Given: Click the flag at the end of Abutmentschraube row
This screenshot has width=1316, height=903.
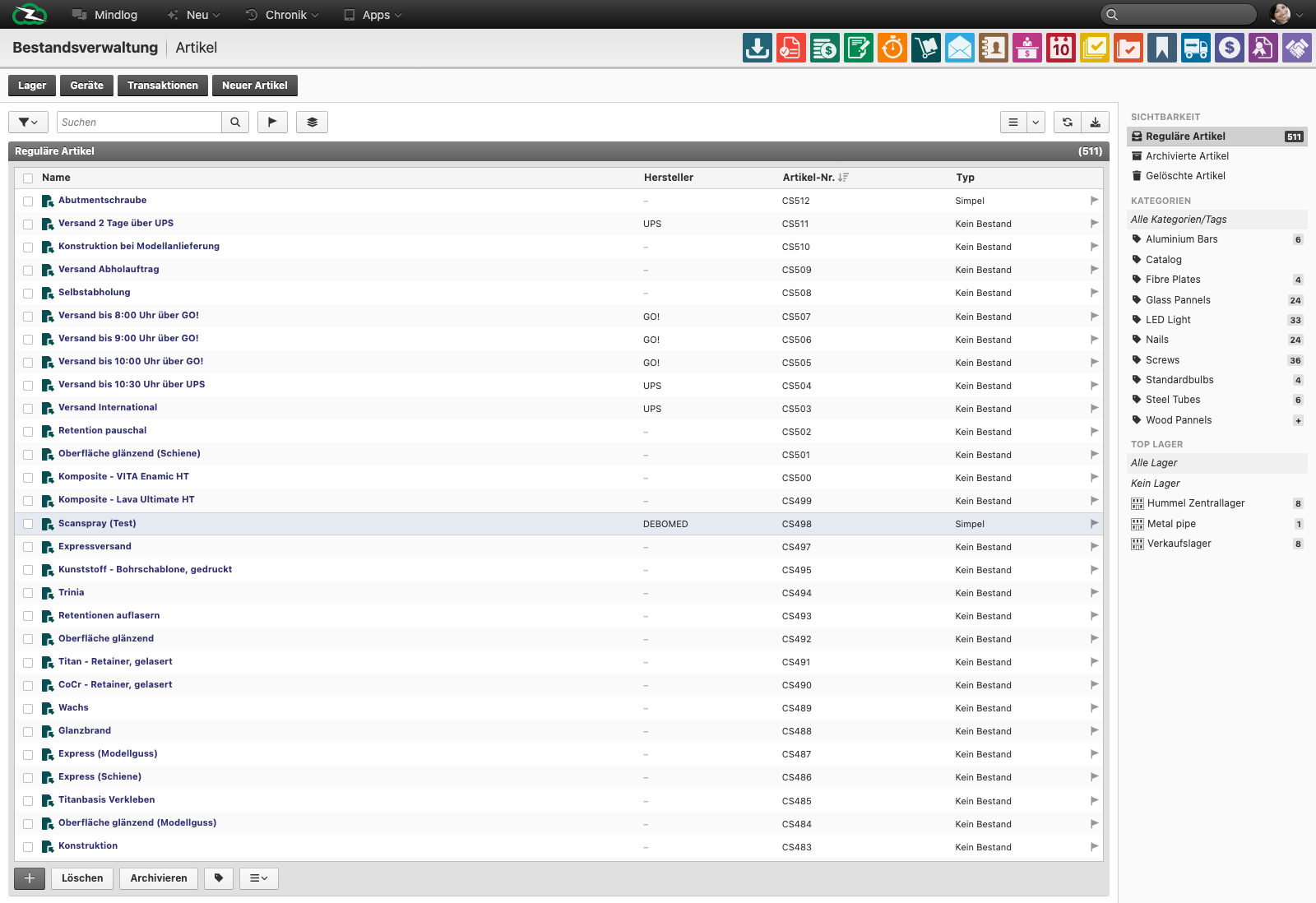Looking at the screenshot, I should pos(1094,200).
